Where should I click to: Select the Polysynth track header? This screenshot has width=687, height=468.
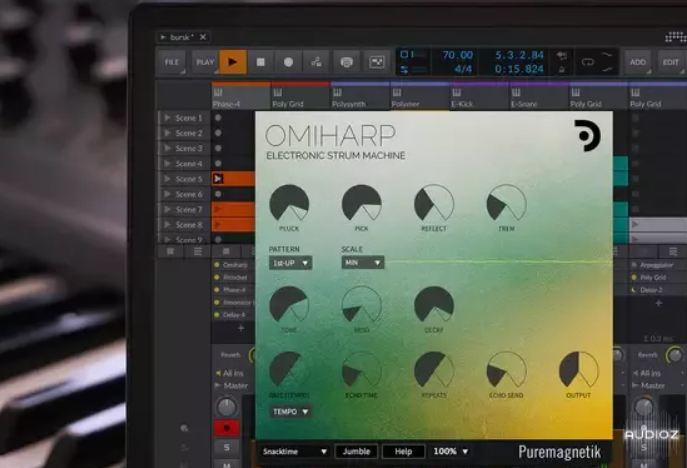point(360,97)
